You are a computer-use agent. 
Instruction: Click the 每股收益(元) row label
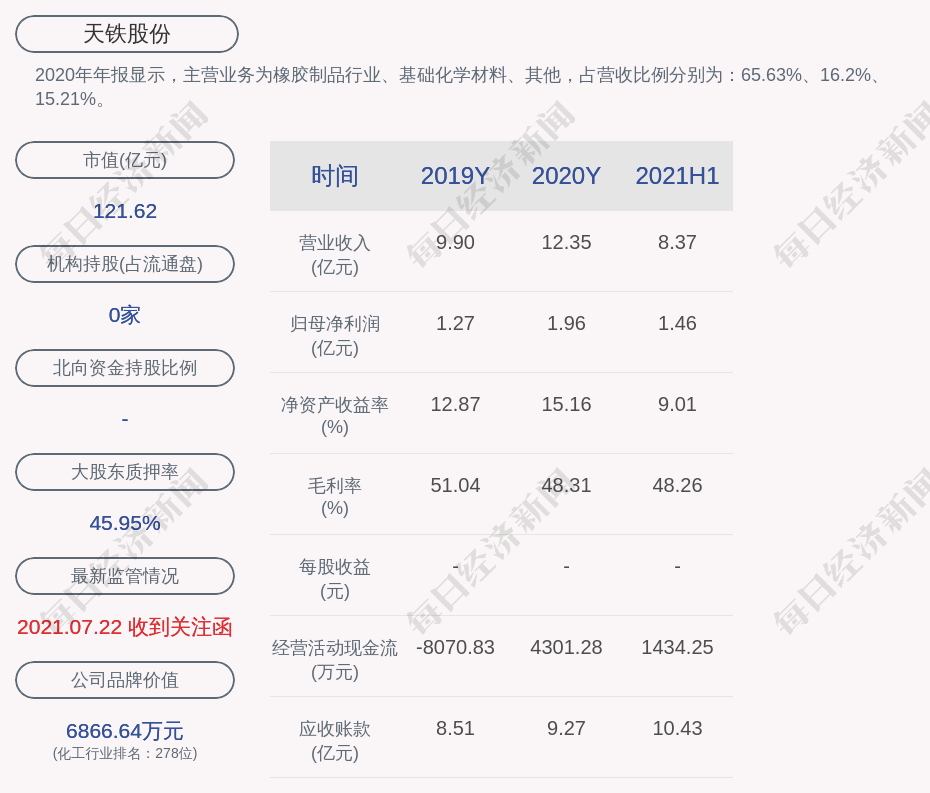coord(335,579)
